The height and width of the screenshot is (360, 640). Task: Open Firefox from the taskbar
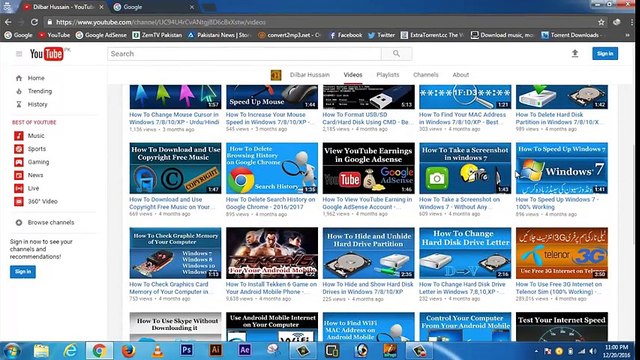(128, 351)
